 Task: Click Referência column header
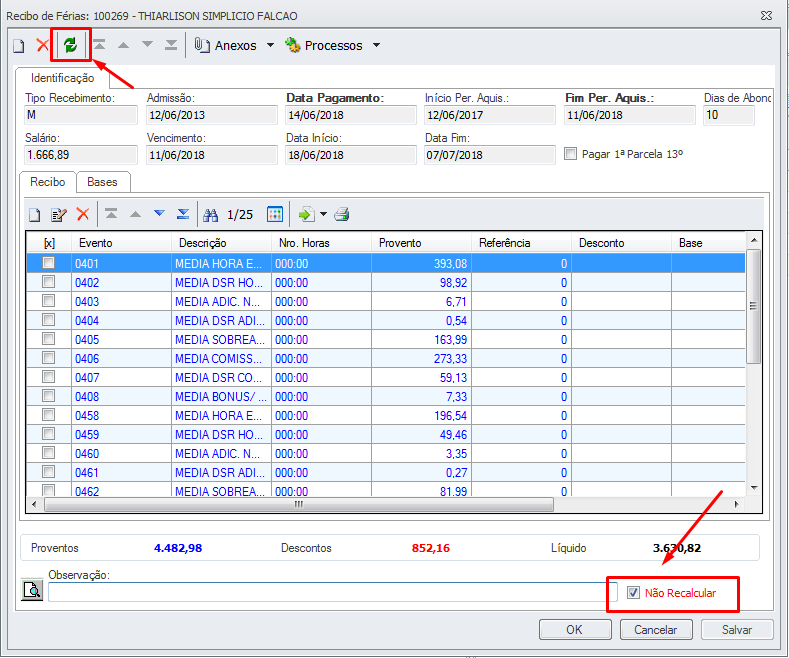[521, 243]
